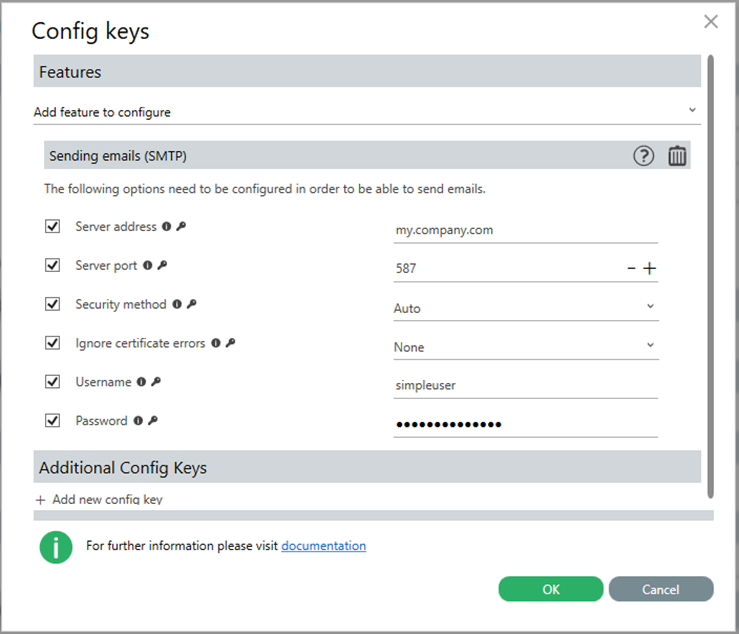
Task: Show info icon next to Password
Action: click(138, 420)
